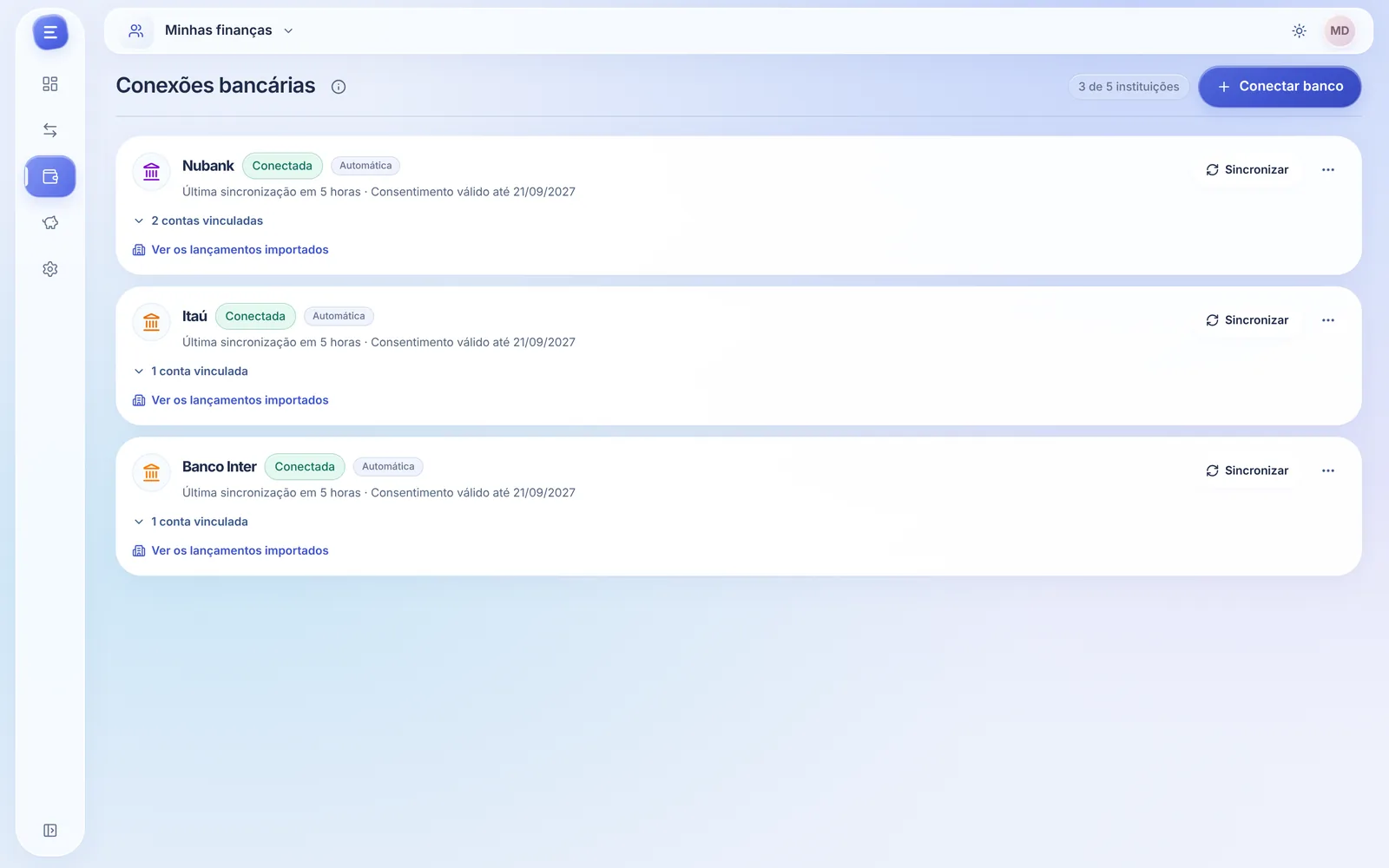The height and width of the screenshot is (868, 1389).
Task: Open the dashboard grid icon in sidebar
Action: (50, 84)
